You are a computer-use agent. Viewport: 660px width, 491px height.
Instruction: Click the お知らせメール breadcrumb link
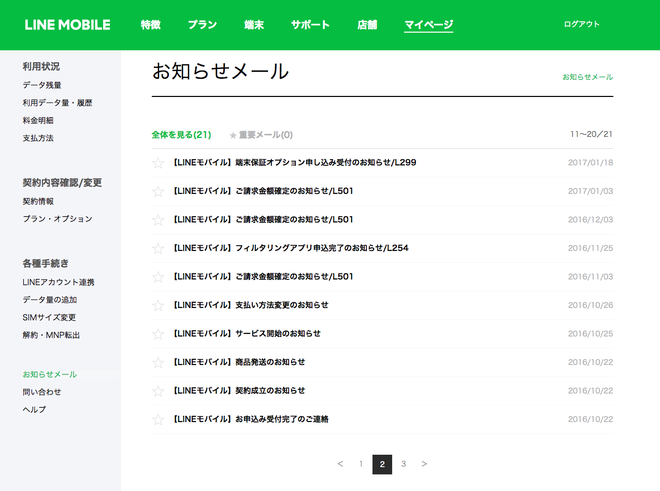pos(588,77)
